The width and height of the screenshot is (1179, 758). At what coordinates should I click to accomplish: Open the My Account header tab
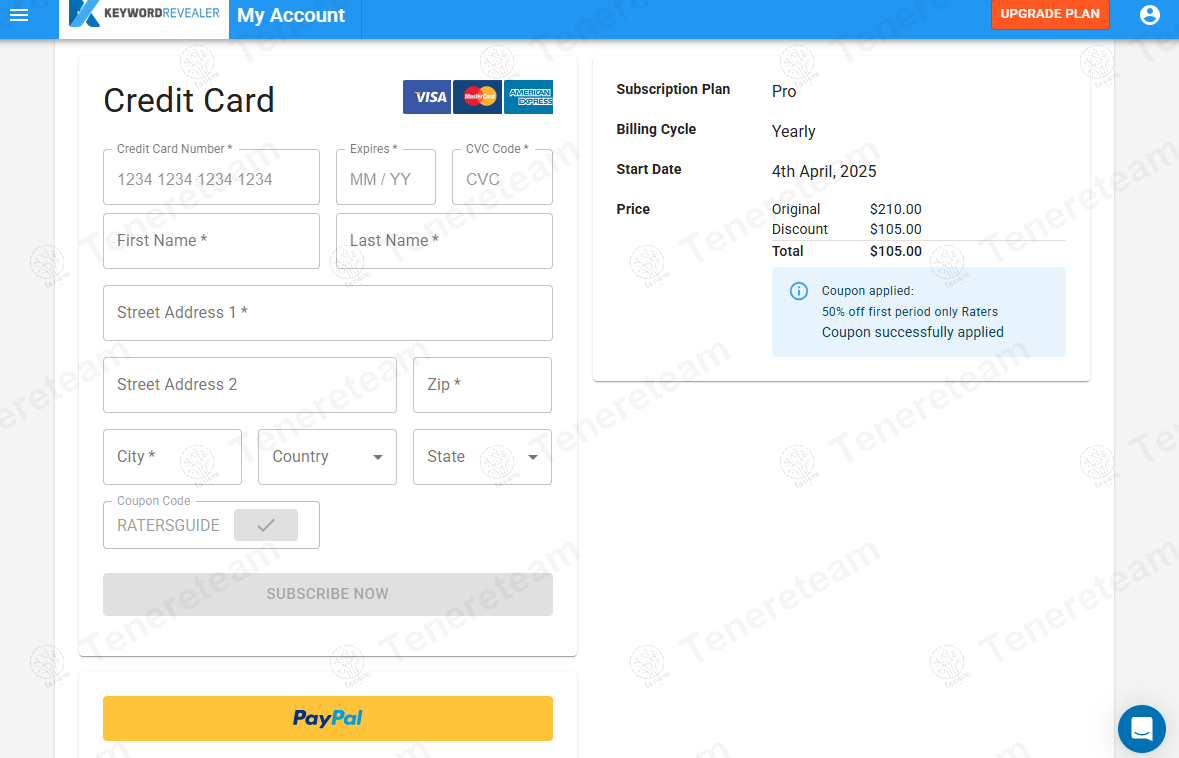coord(291,15)
